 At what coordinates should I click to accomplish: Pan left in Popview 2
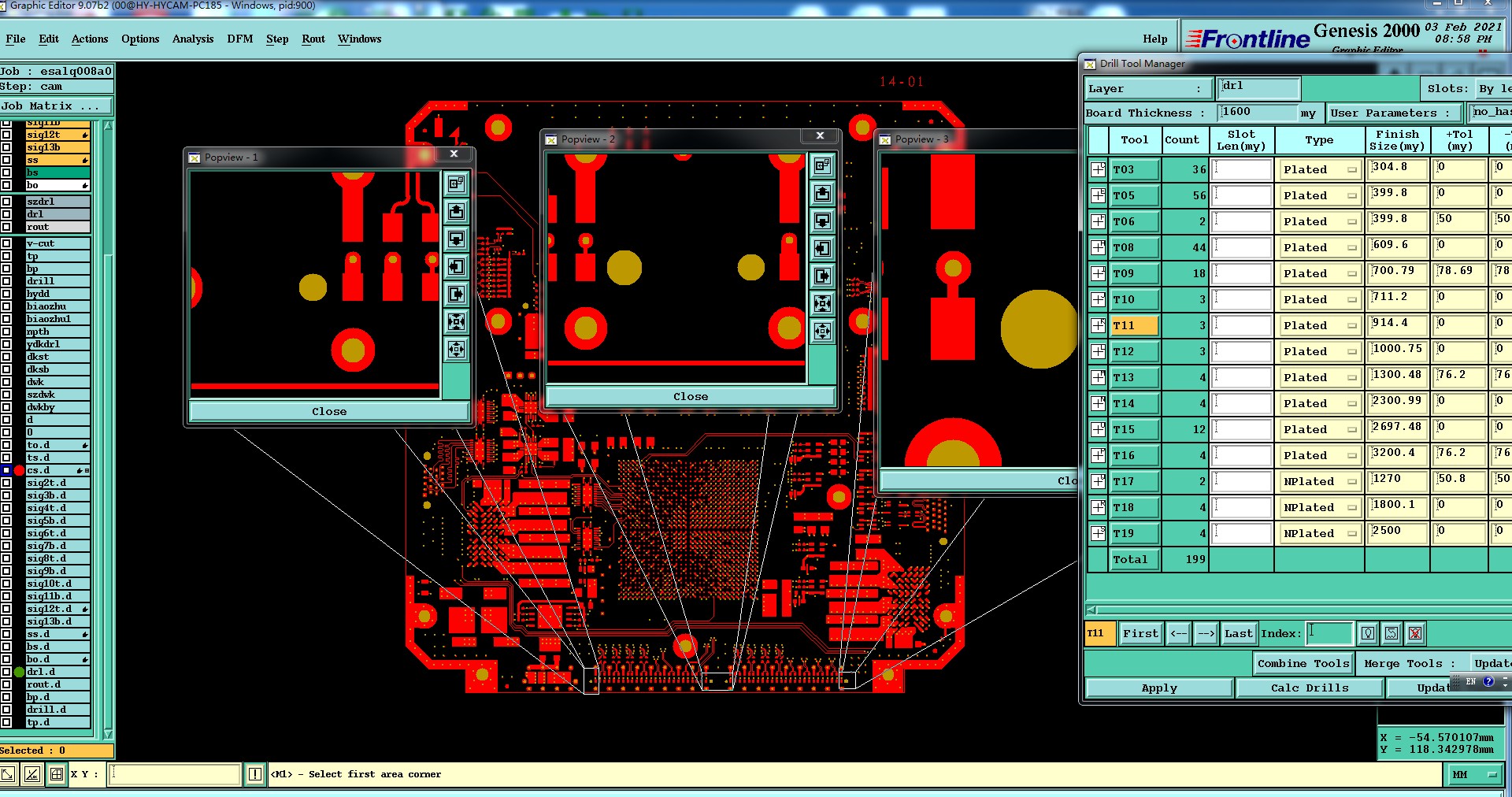[x=822, y=248]
